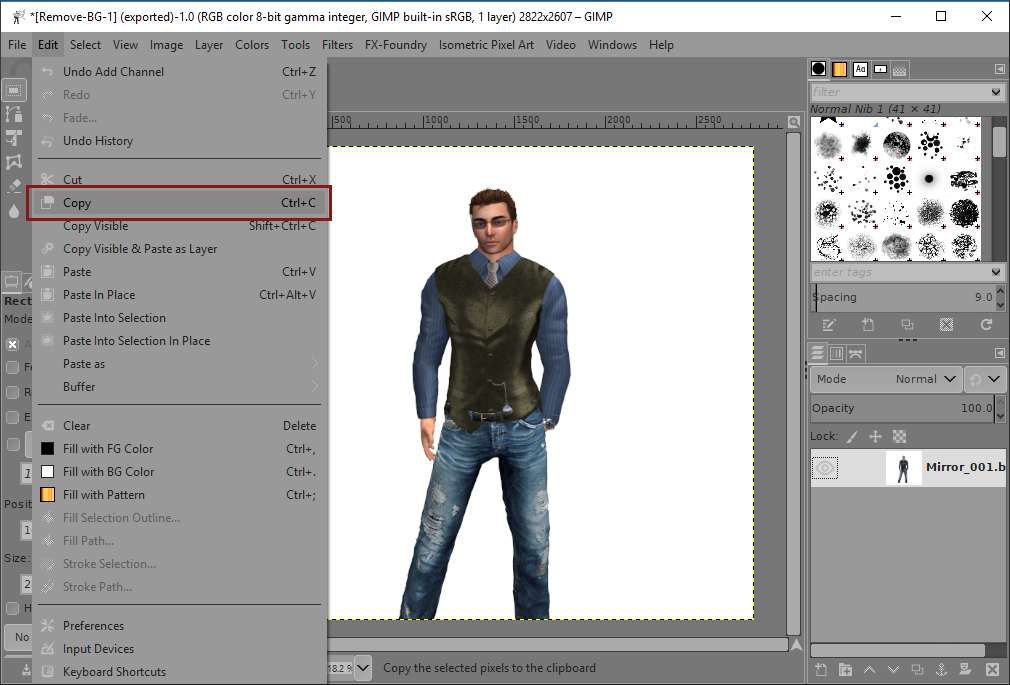Viewport: 1010px width, 685px height.
Task: Switch to the Patterns tab icon
Action: pos(840,69)
